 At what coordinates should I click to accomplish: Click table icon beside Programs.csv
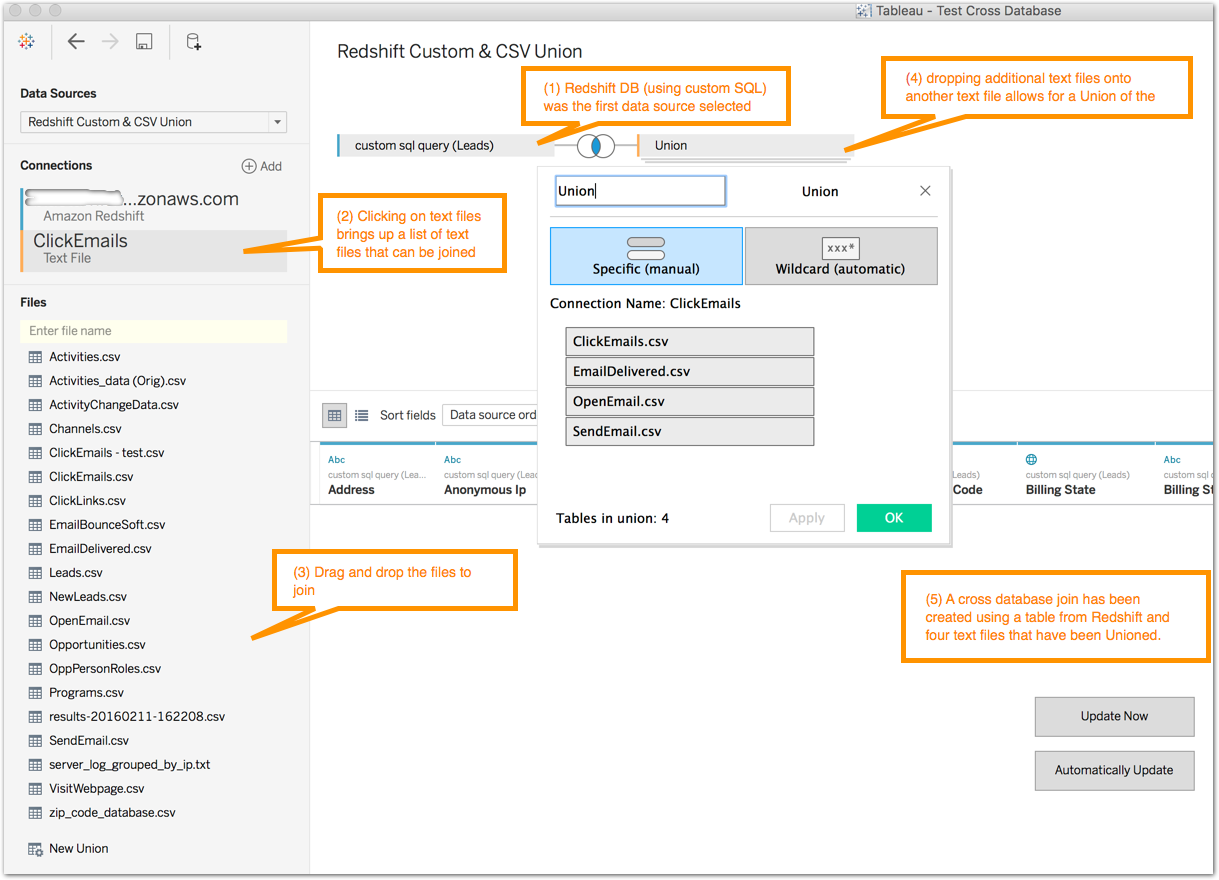click(x=35, y=693)
